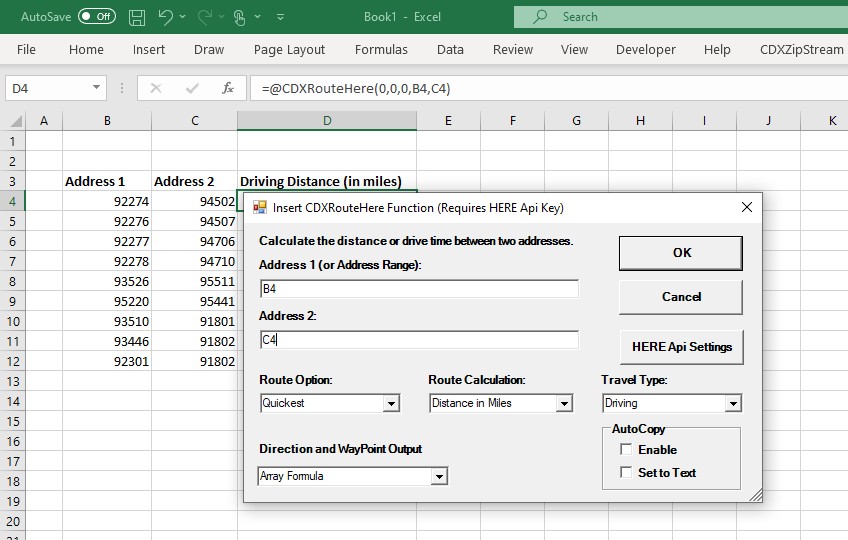Select cell containing 91801
This screenshot has width=848, height=540.
(x=195, y=321)
